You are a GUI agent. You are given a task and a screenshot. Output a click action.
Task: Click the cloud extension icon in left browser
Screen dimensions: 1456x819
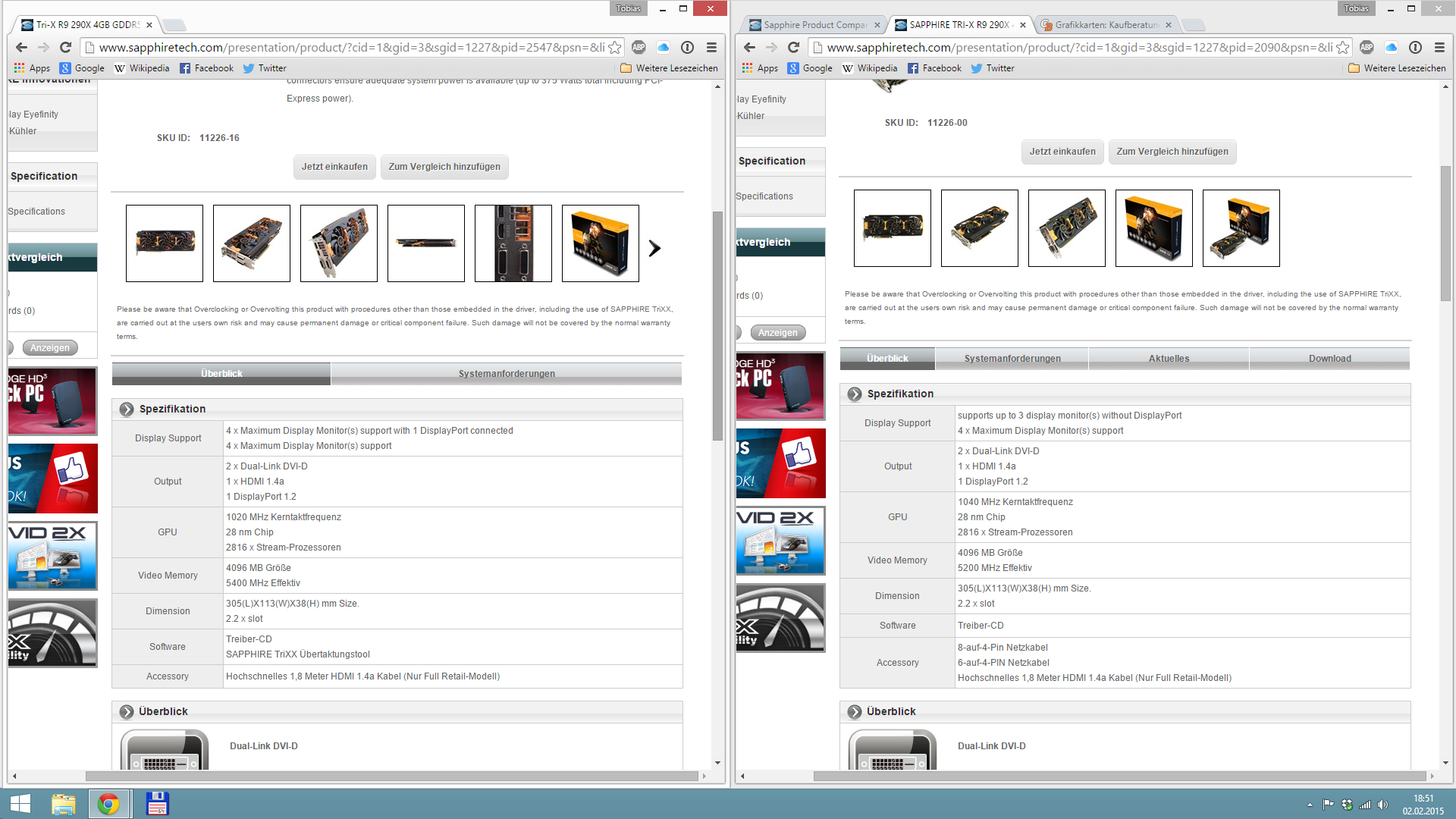pyautogui.click(x=663, y=47)
